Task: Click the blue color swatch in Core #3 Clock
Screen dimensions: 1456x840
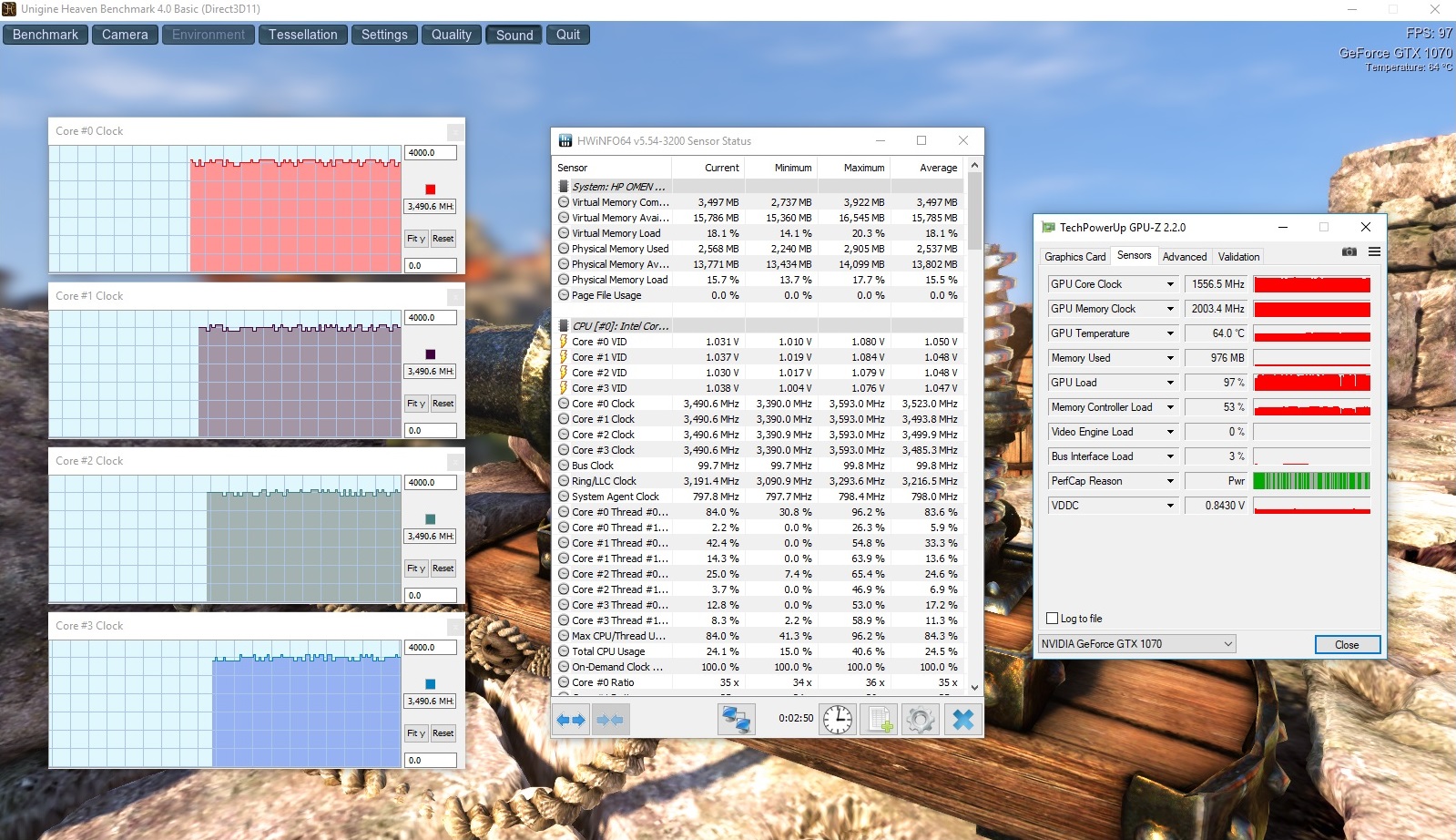Action: click(x=431, y=684)
